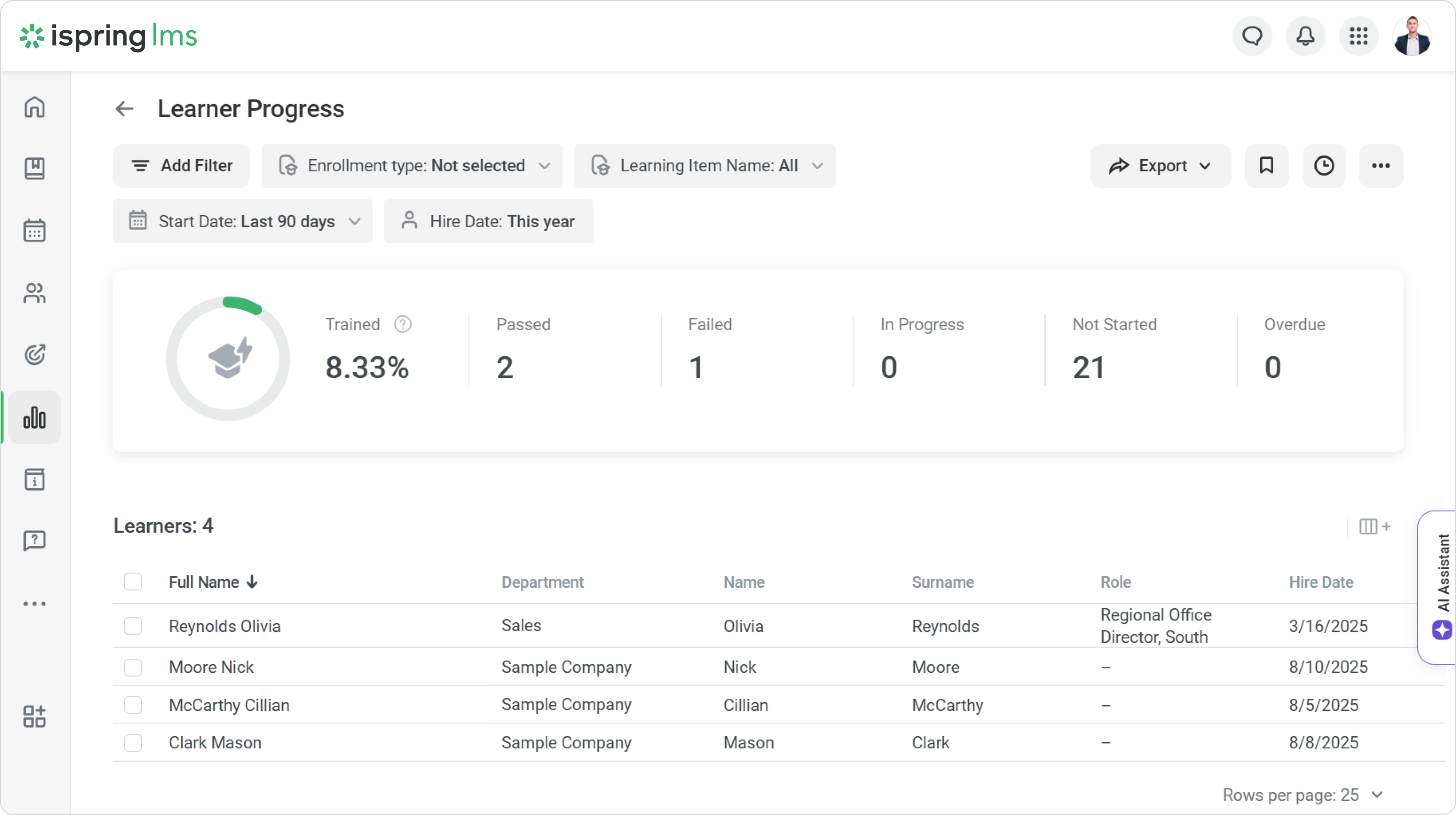Expand the Enrollment type filter dropdown
The image size is (1456, 815).
(412, 166)
